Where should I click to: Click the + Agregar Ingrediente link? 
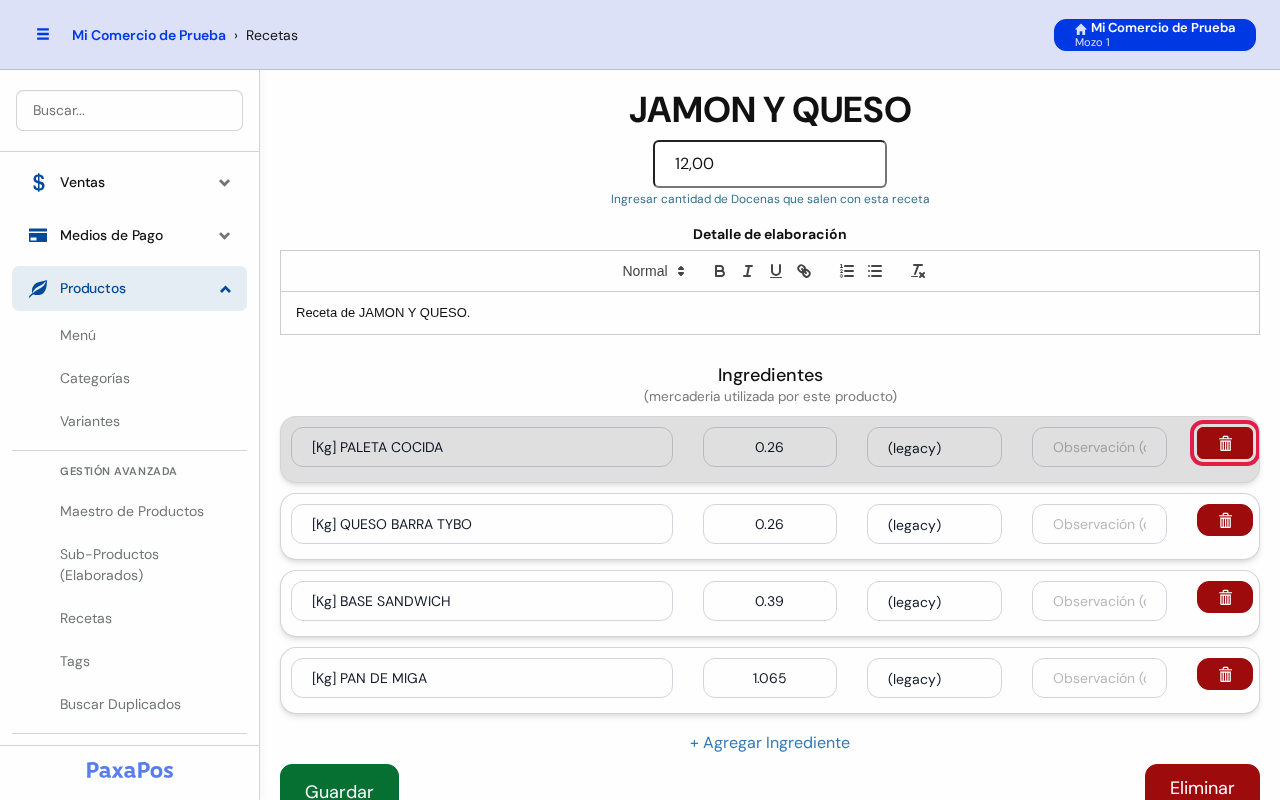(x=770, y=743)
